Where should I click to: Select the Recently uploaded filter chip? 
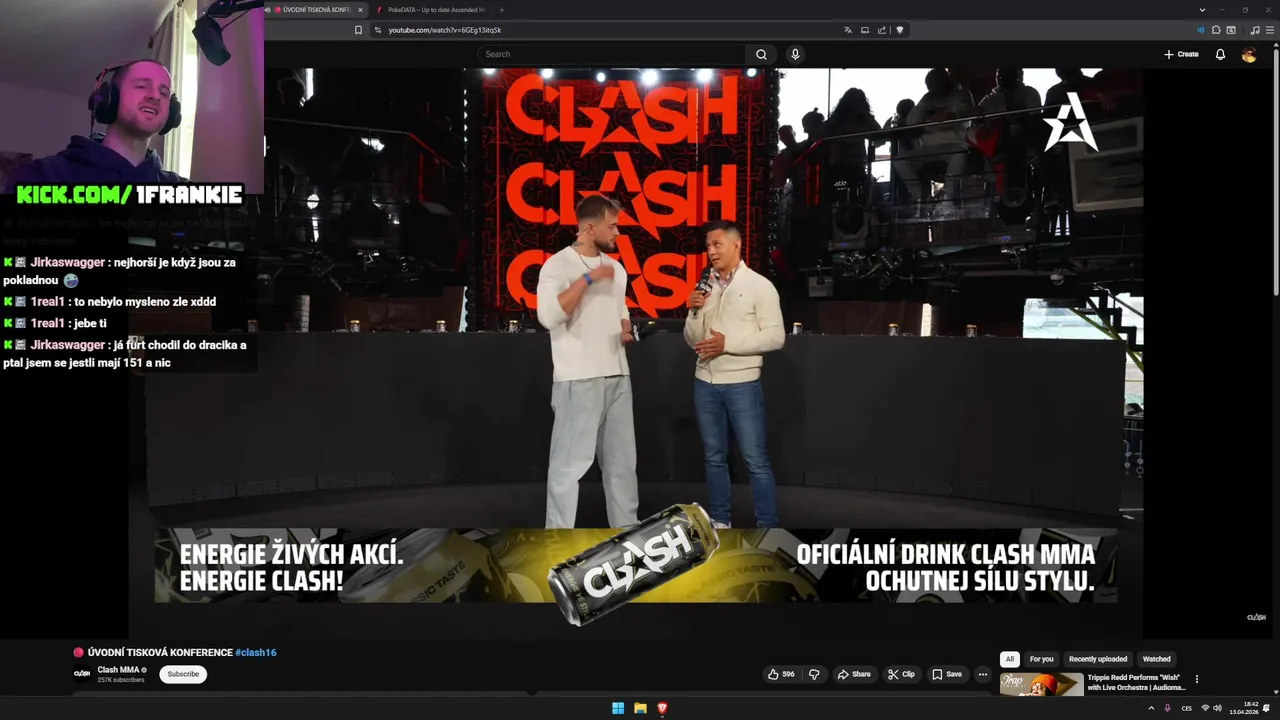(1098, 659)
